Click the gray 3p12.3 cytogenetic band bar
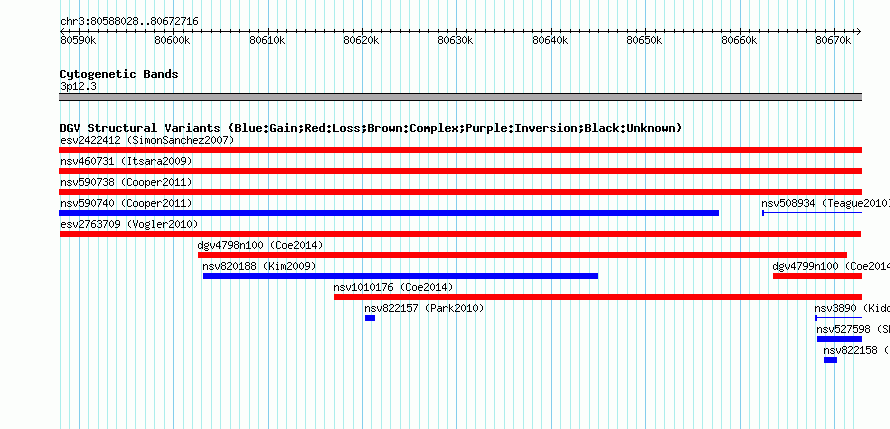 pos(460,97)
